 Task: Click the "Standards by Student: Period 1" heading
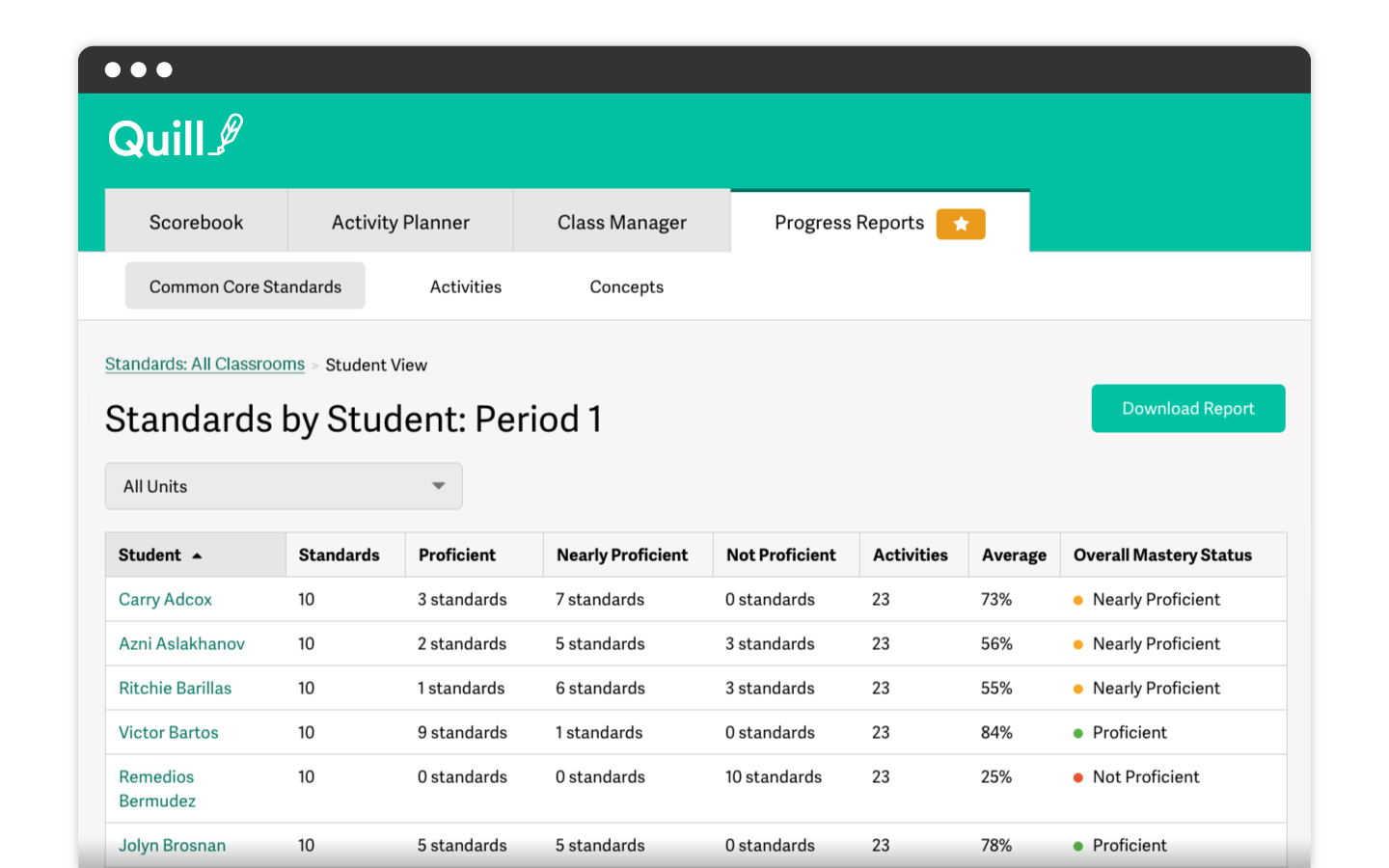353,420
